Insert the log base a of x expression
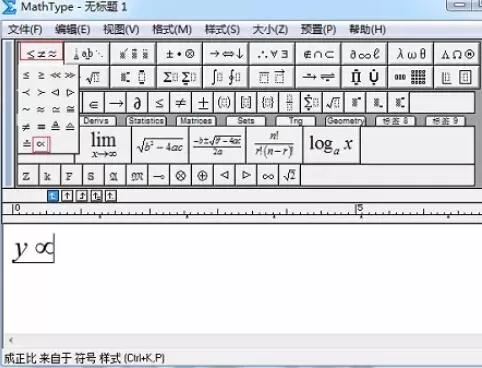Image resolution: width=482 pixels, height=368 pixels. coord(331,145)
